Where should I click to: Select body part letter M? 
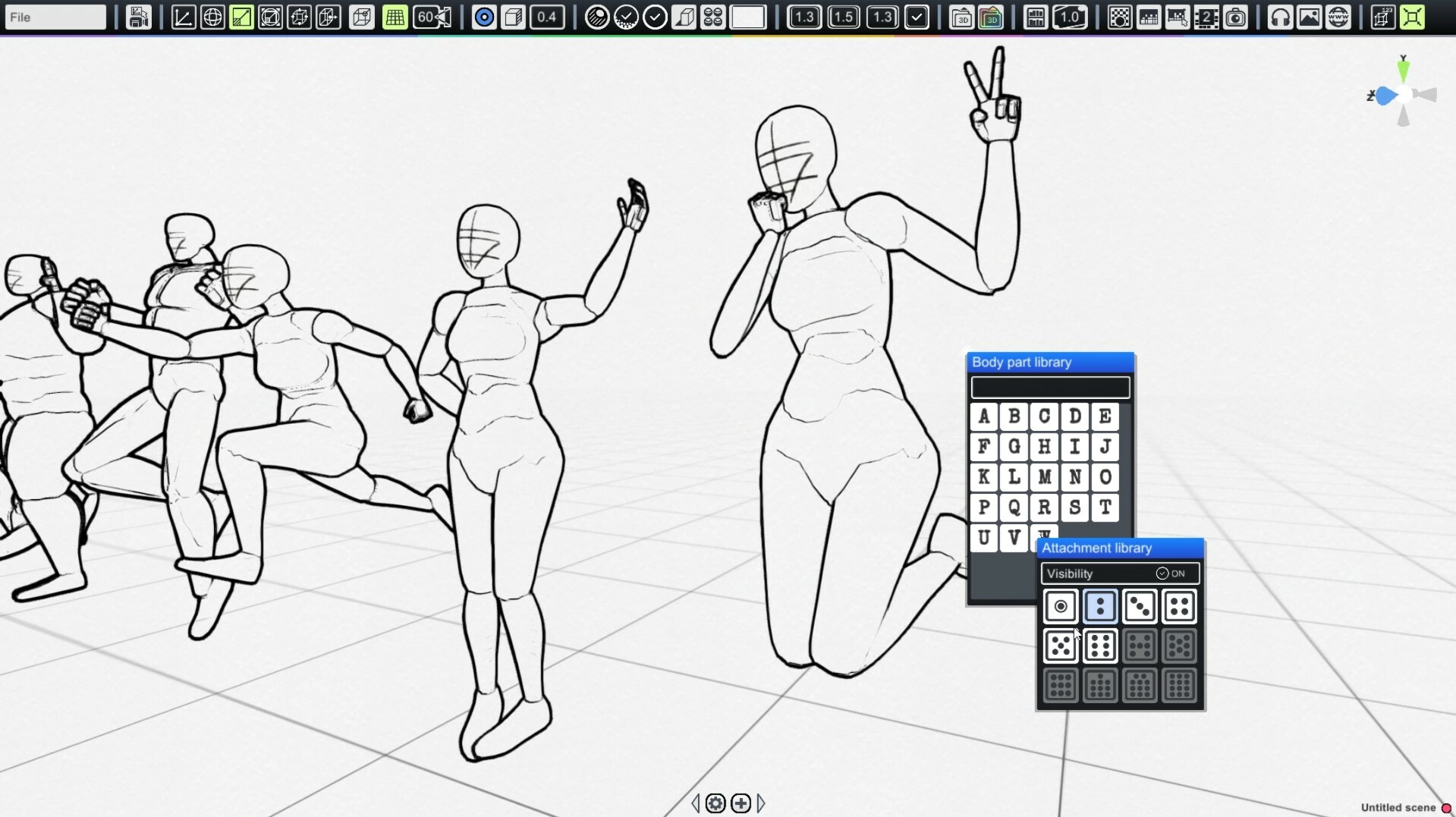(x=1044, y=477)
